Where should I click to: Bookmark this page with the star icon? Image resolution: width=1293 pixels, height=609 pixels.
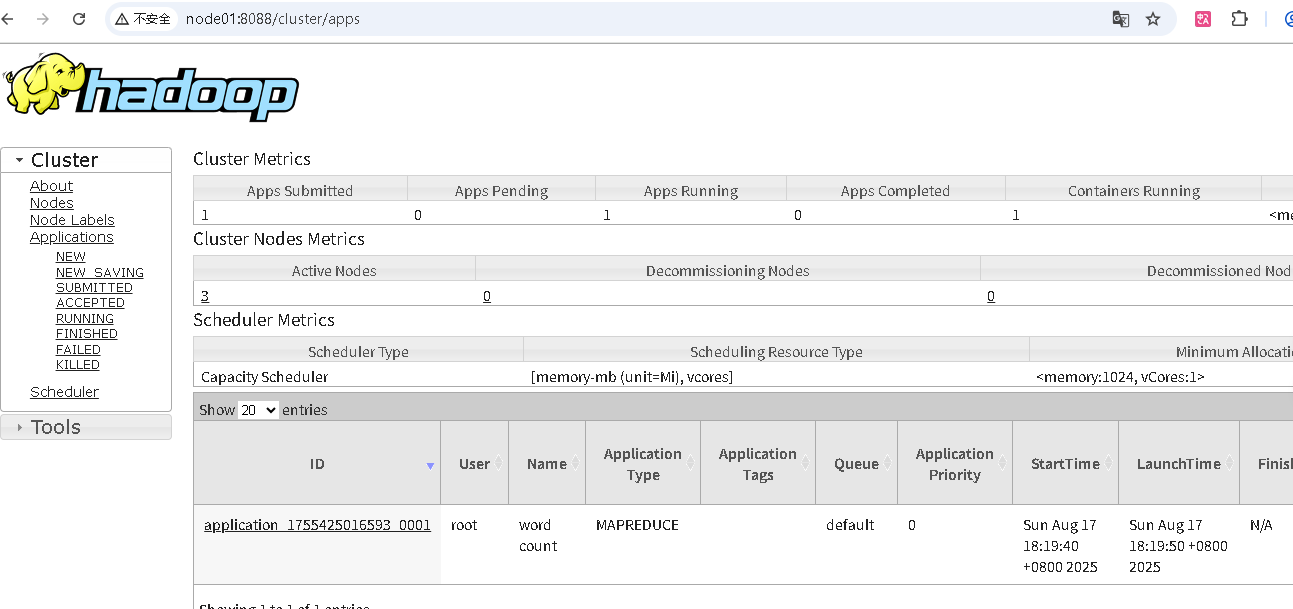[1153, 19]
